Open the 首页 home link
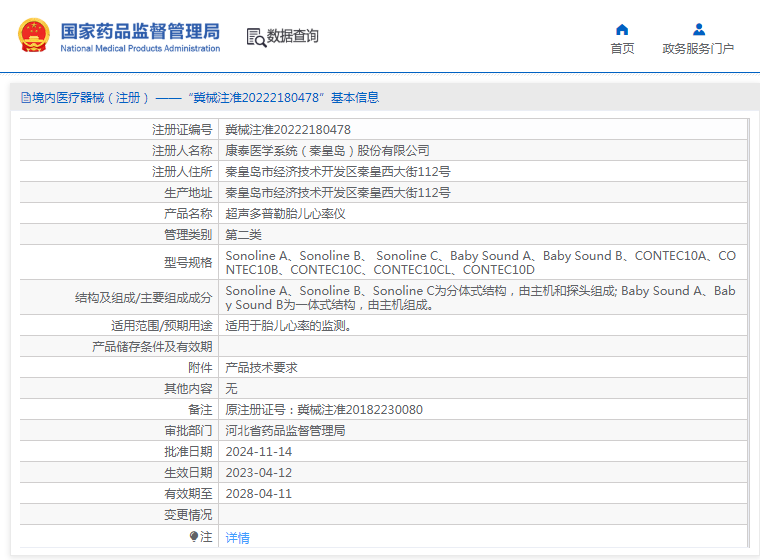 point(622,48)
